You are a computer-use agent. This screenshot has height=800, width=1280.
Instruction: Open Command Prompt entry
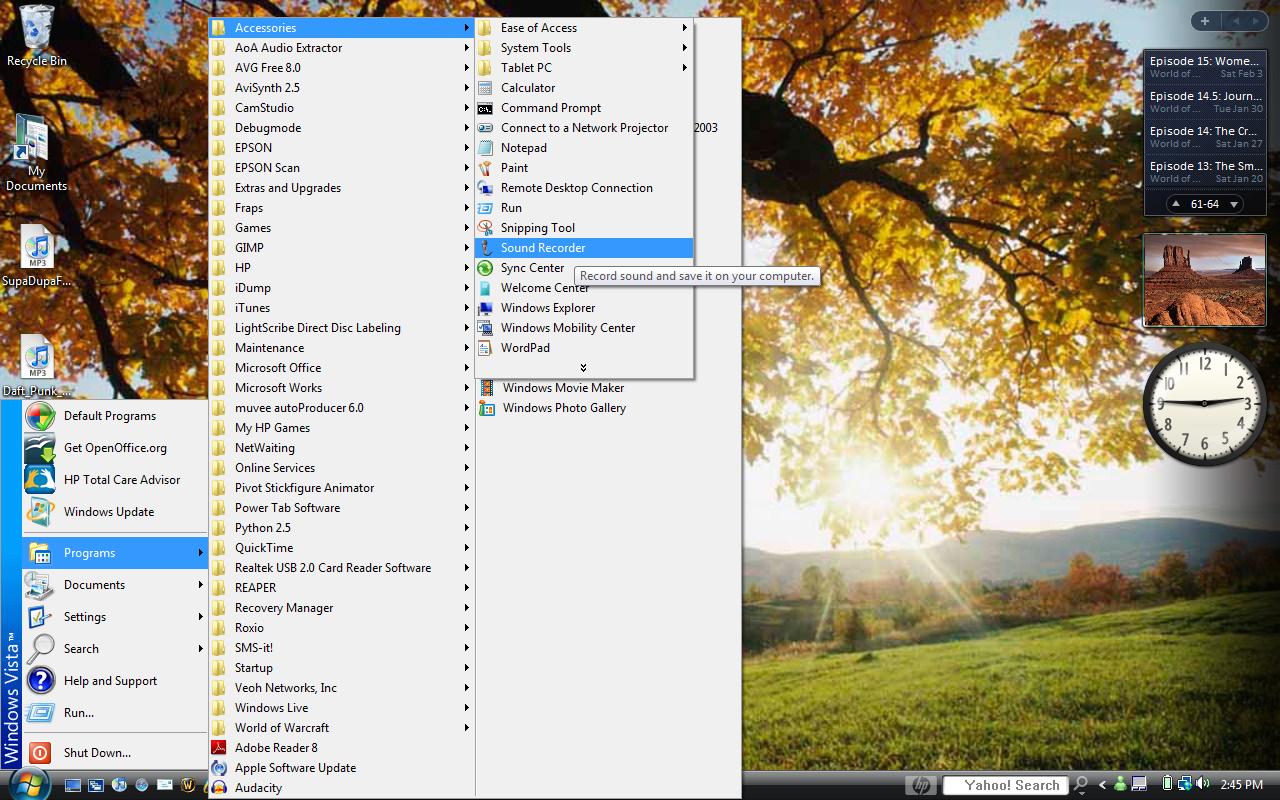coord(584,108)
